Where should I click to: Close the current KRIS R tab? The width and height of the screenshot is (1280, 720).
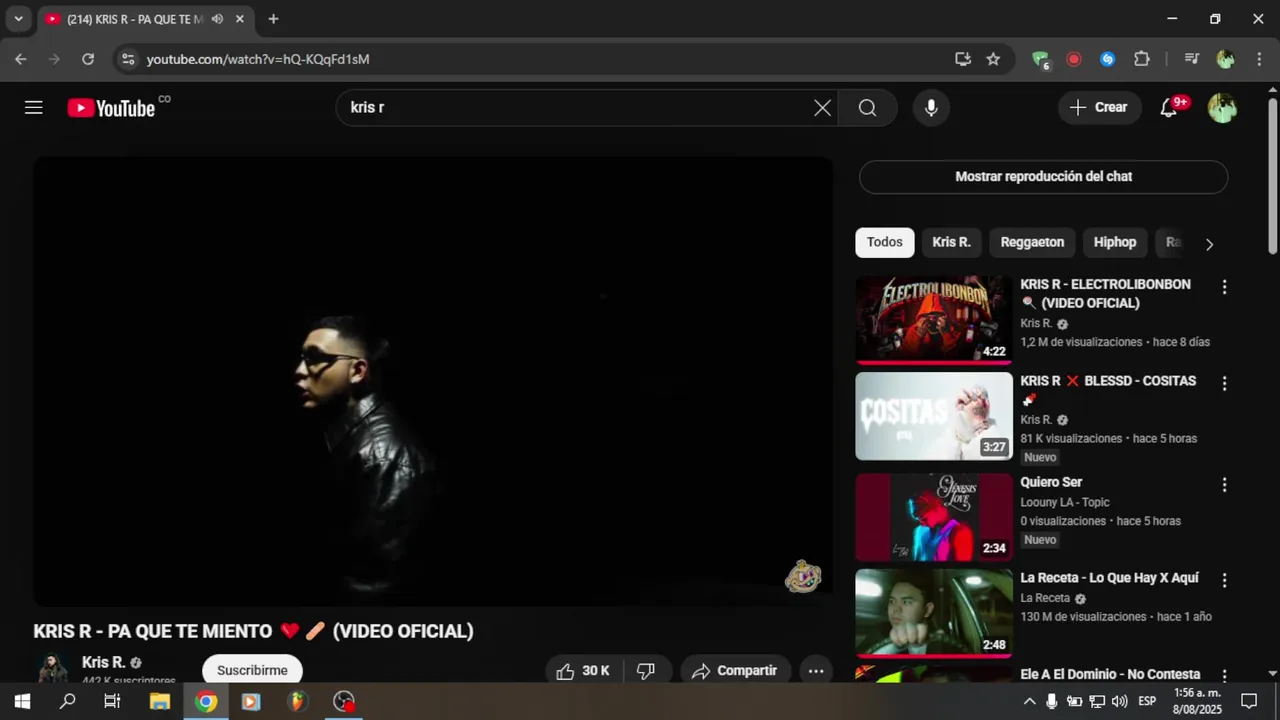(x=240, y=19)
